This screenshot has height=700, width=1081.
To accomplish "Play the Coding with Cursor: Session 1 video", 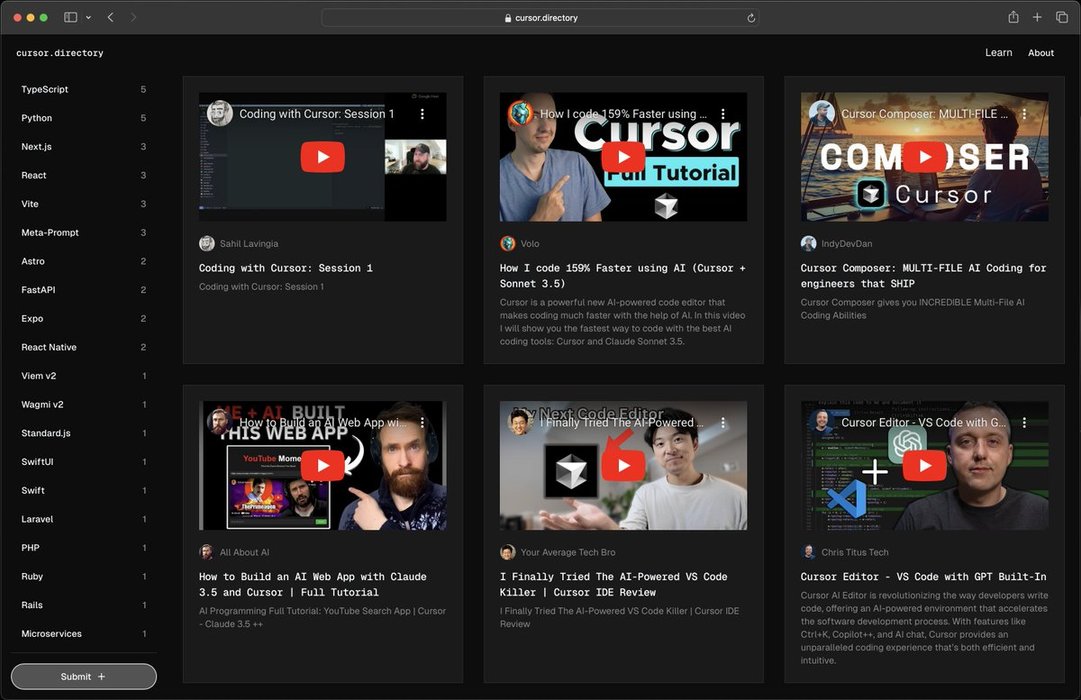I will 323,157.
